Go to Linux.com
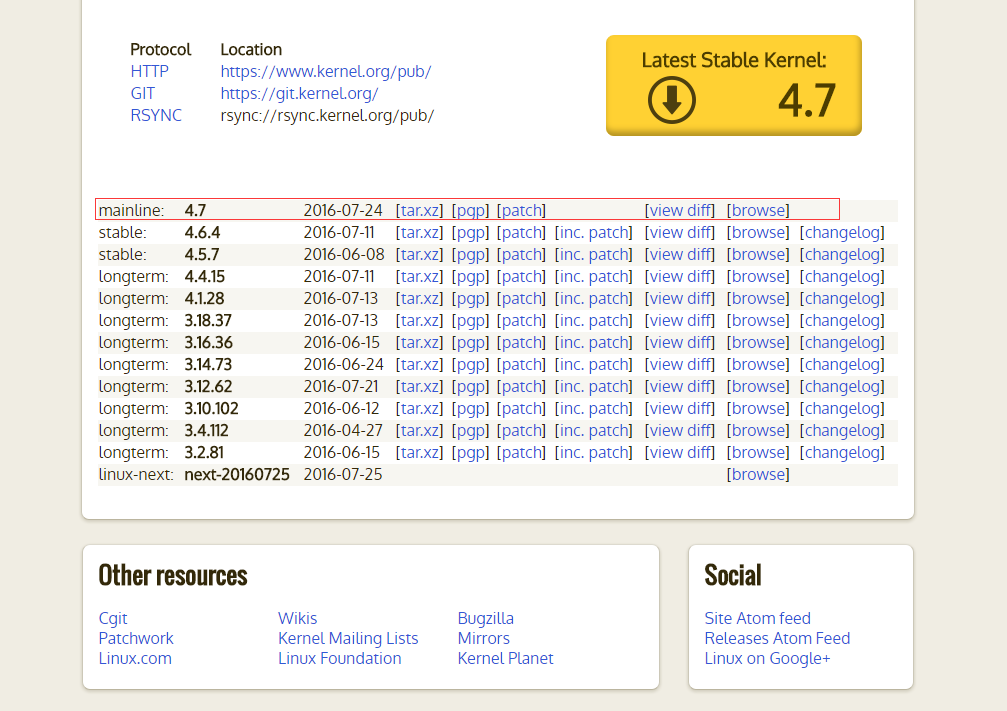 pos(136,658)
